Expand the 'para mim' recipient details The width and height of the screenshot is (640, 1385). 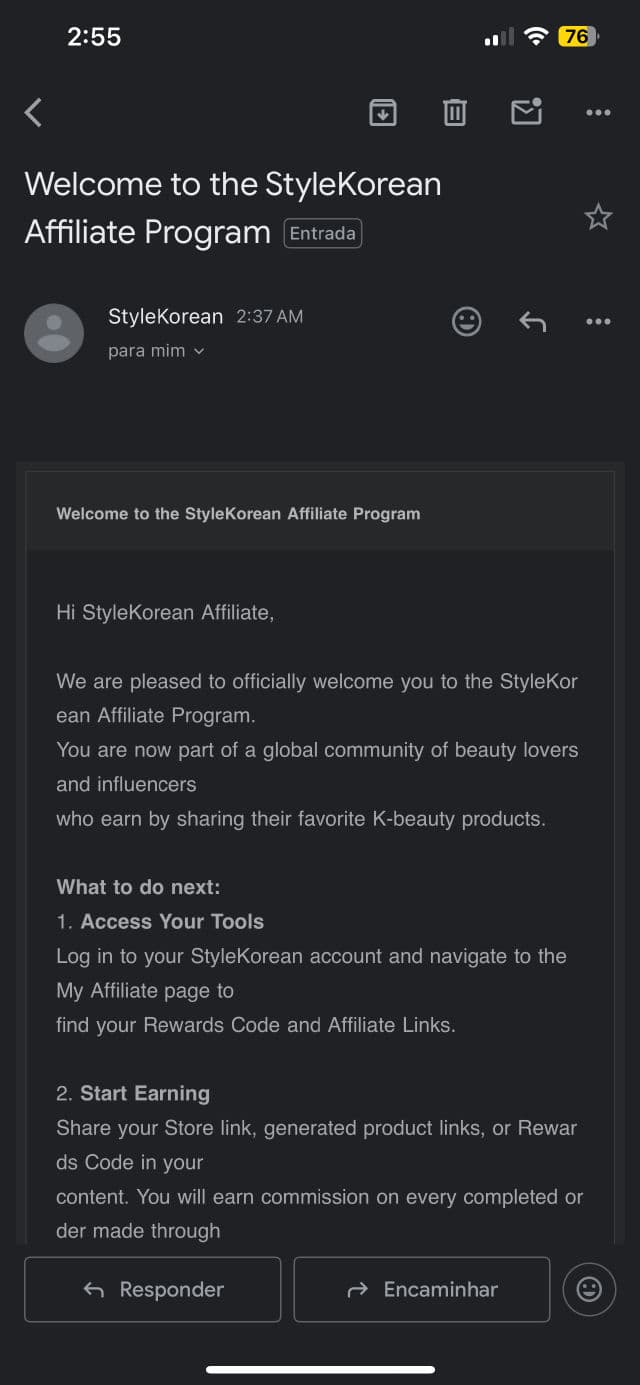coord(156,351)
